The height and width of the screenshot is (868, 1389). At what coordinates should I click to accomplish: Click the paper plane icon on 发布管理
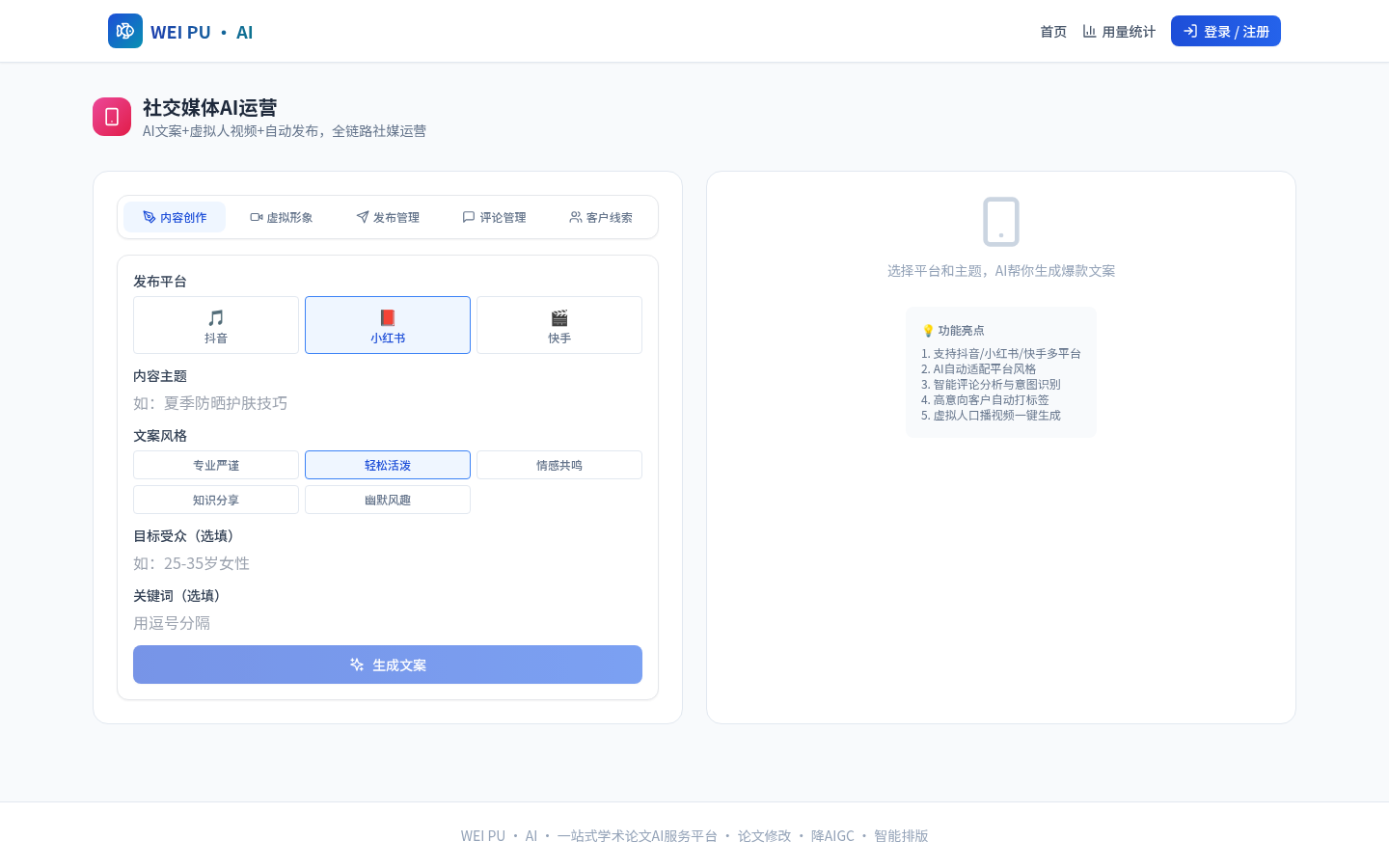coord(363,217)
